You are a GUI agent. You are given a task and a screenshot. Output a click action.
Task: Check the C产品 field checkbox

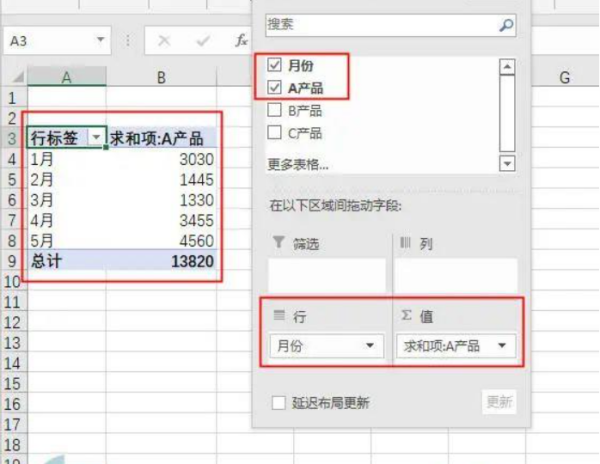tap(274, 132)
